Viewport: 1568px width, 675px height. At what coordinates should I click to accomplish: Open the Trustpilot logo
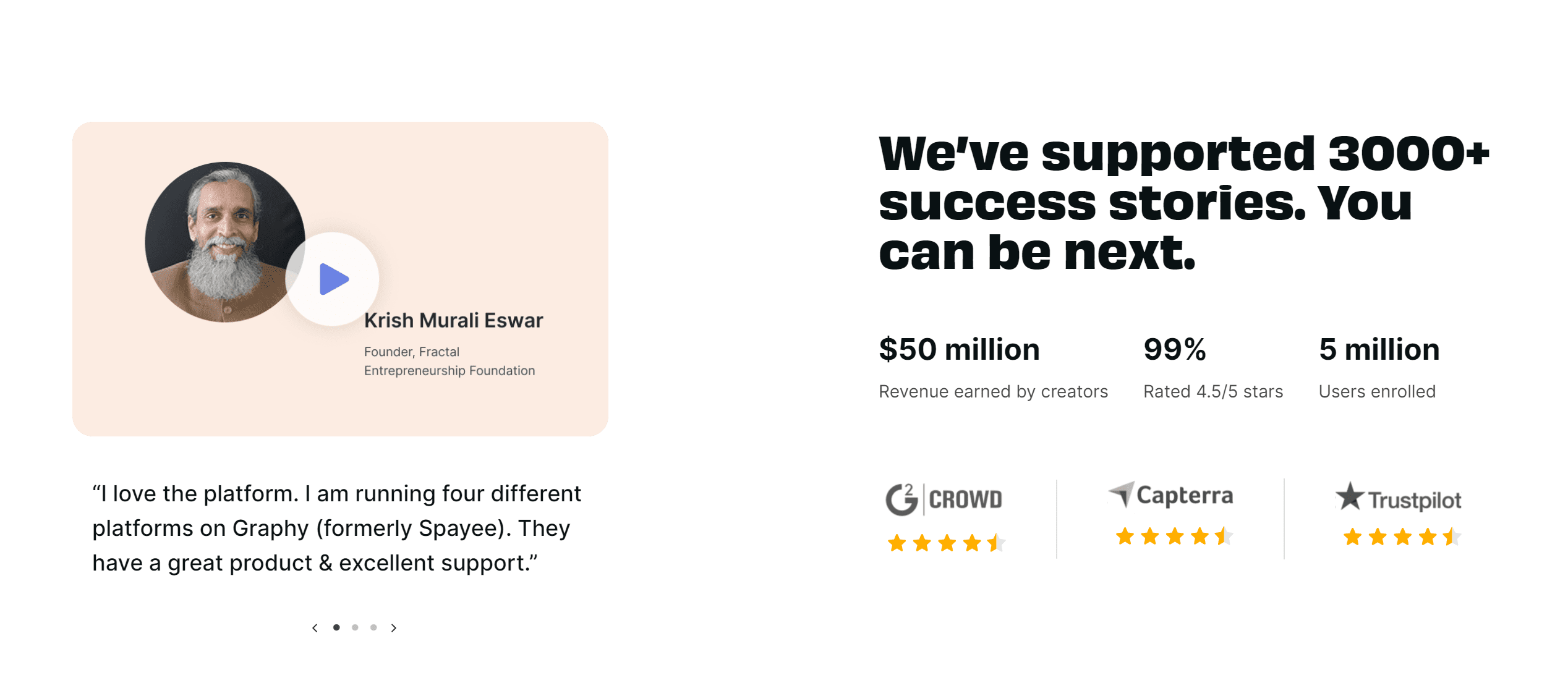[x=1399, y=498]
